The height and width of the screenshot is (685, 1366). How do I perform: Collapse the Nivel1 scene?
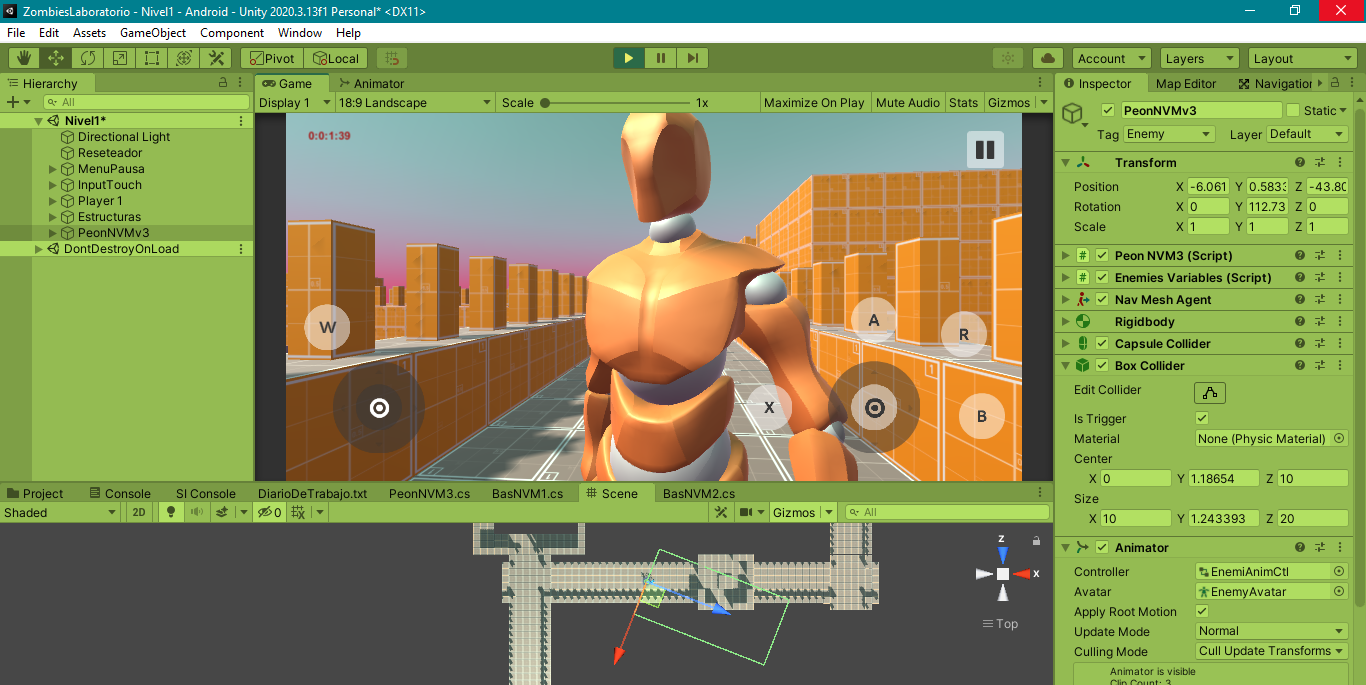click(x=39, y=121)
